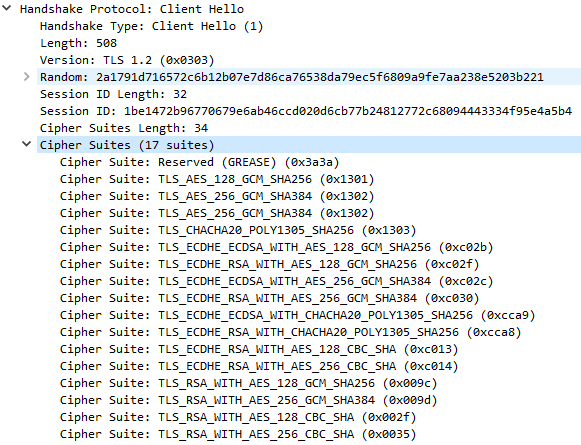581x445 pixels.
Task: Select the TLS_RSA_WITH_AES_256_CBC_SHA (0x0035) suite
Action: [x=238, y=434]
